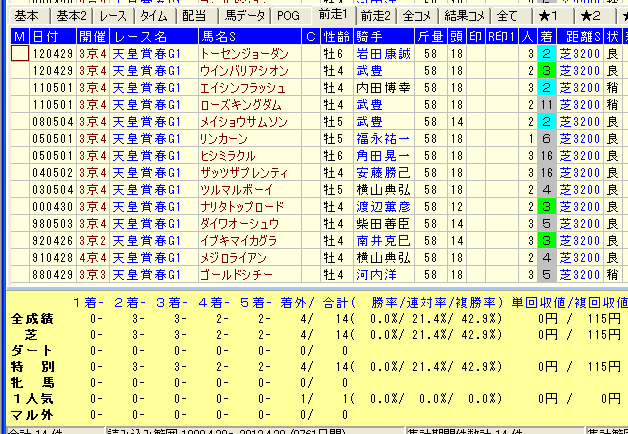Sort by the 騎手 column header

tap(384, 36)
